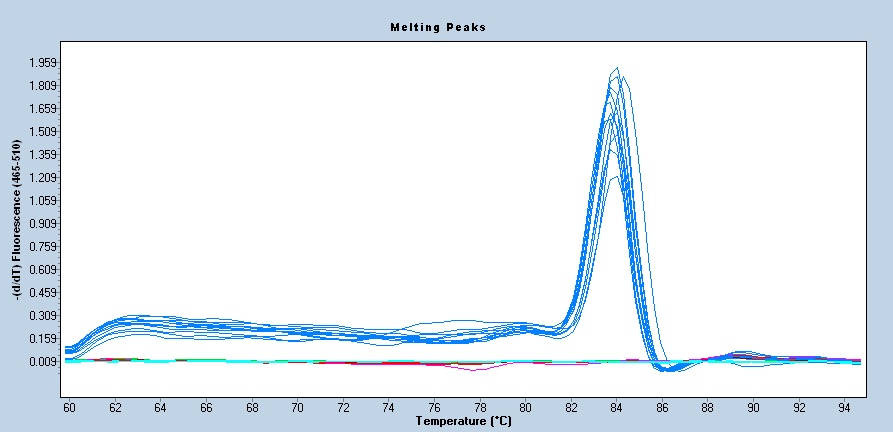Click the top of the tallest blue melting peak
Screen dimensions: 893x432
click(617, 68)
